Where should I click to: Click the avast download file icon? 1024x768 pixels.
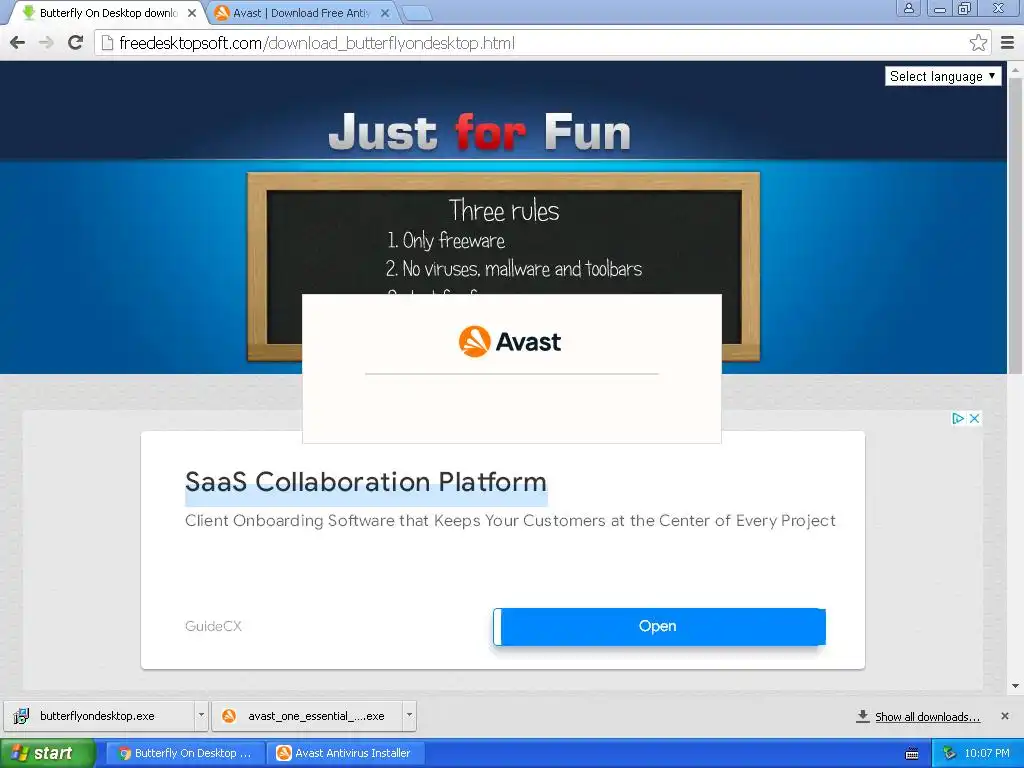pos(229,716)
